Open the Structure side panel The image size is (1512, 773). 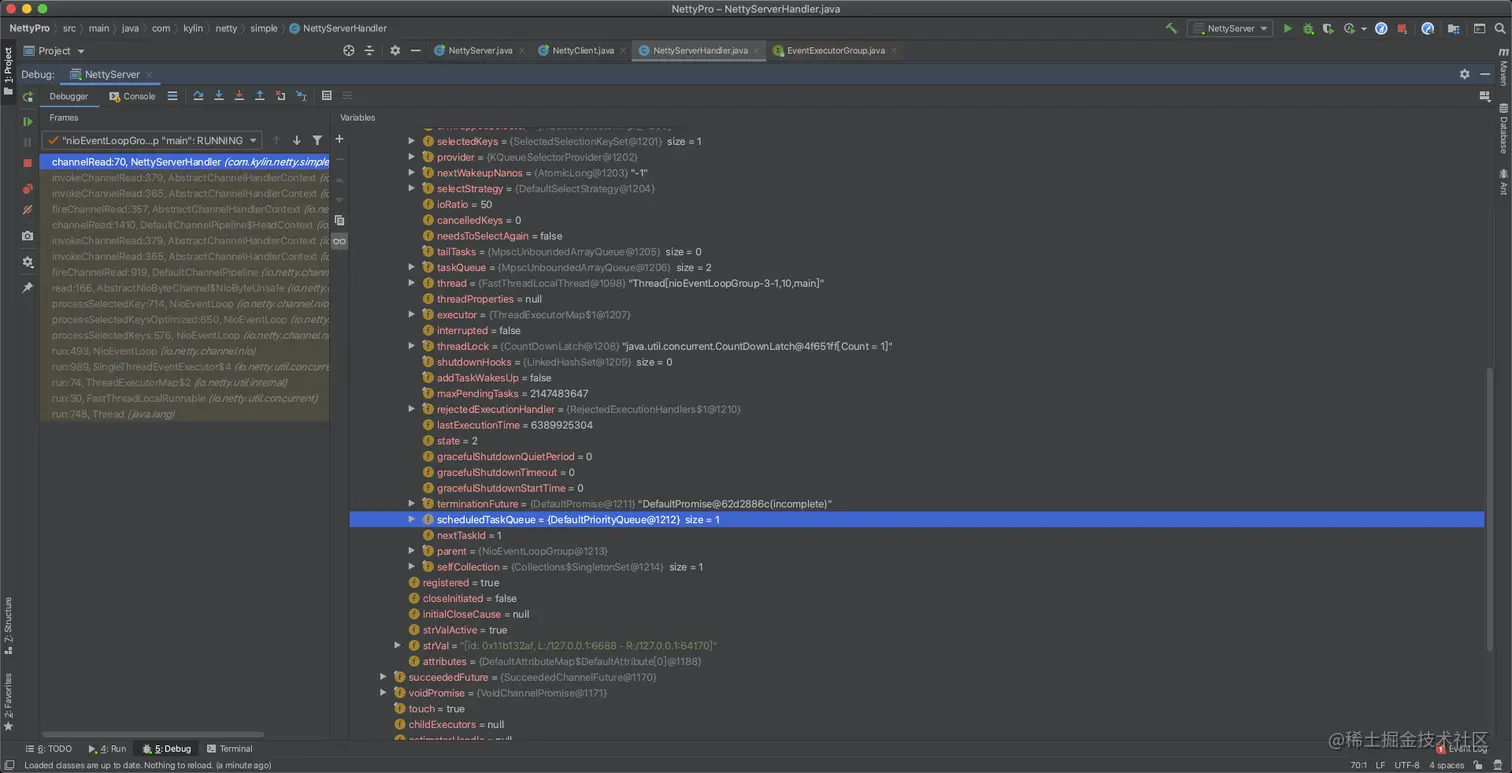8,626
